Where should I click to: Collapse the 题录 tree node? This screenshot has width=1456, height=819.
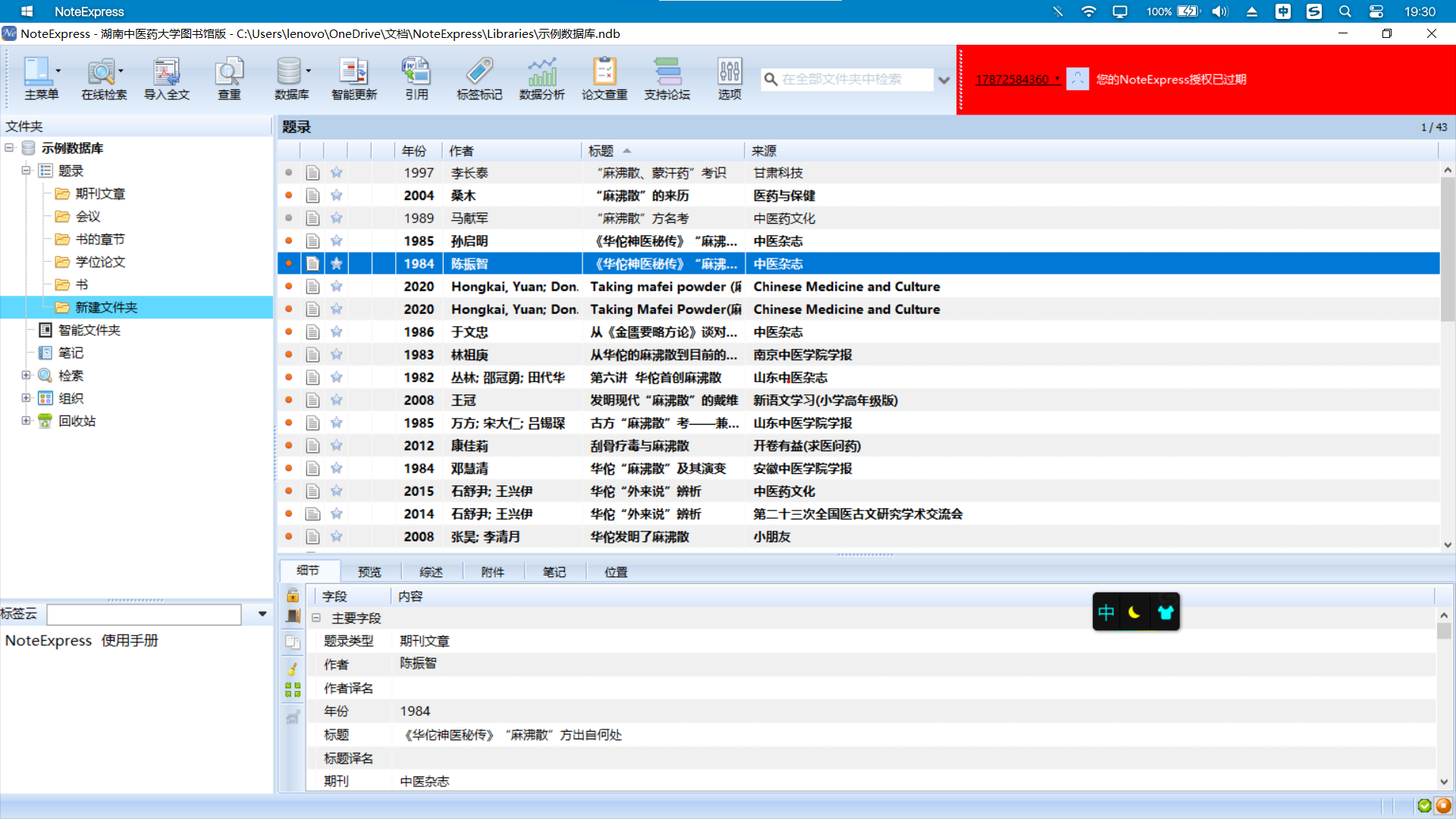pyautogui.click(x=26, y=171)
